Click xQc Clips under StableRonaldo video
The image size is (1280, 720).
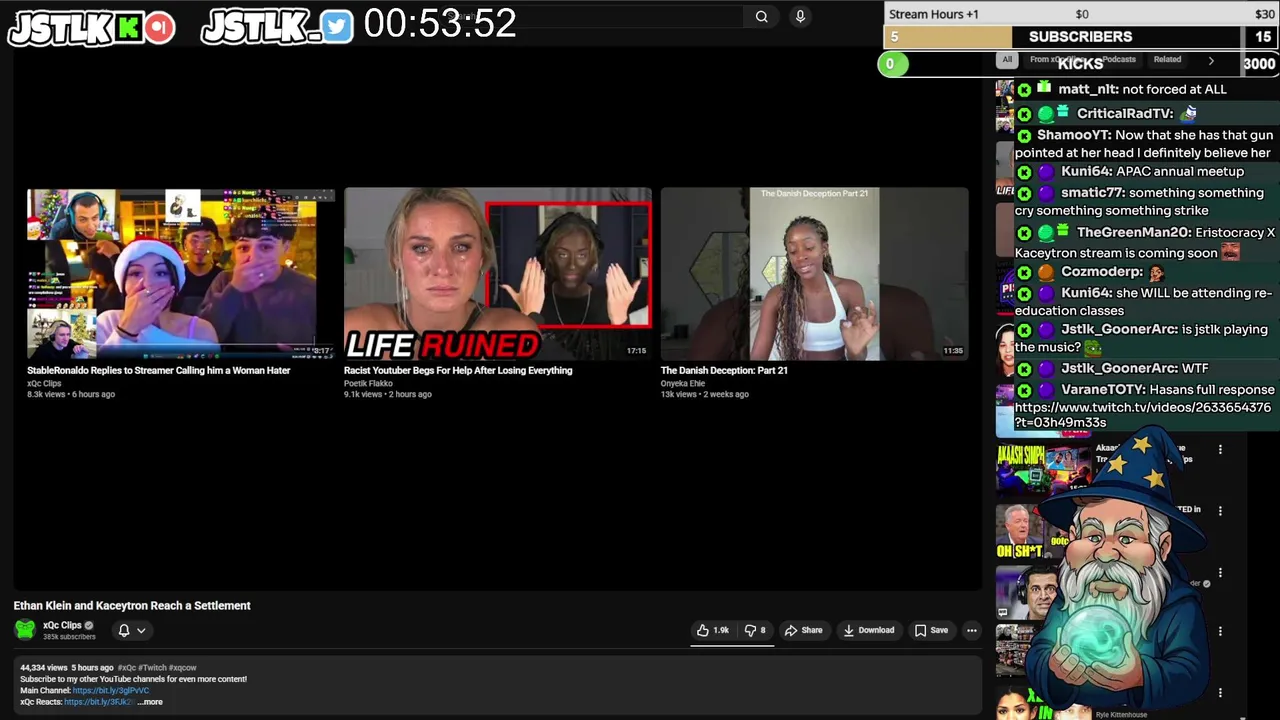click(x=43, y=383)
